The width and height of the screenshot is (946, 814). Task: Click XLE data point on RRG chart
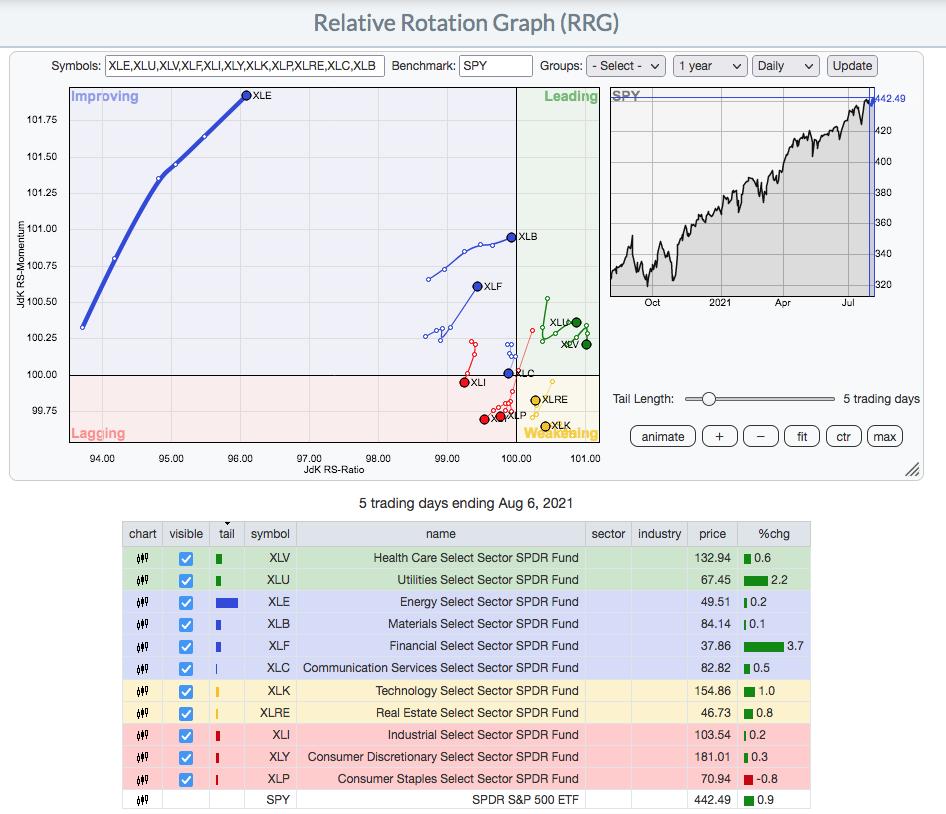tap(246, 95)
